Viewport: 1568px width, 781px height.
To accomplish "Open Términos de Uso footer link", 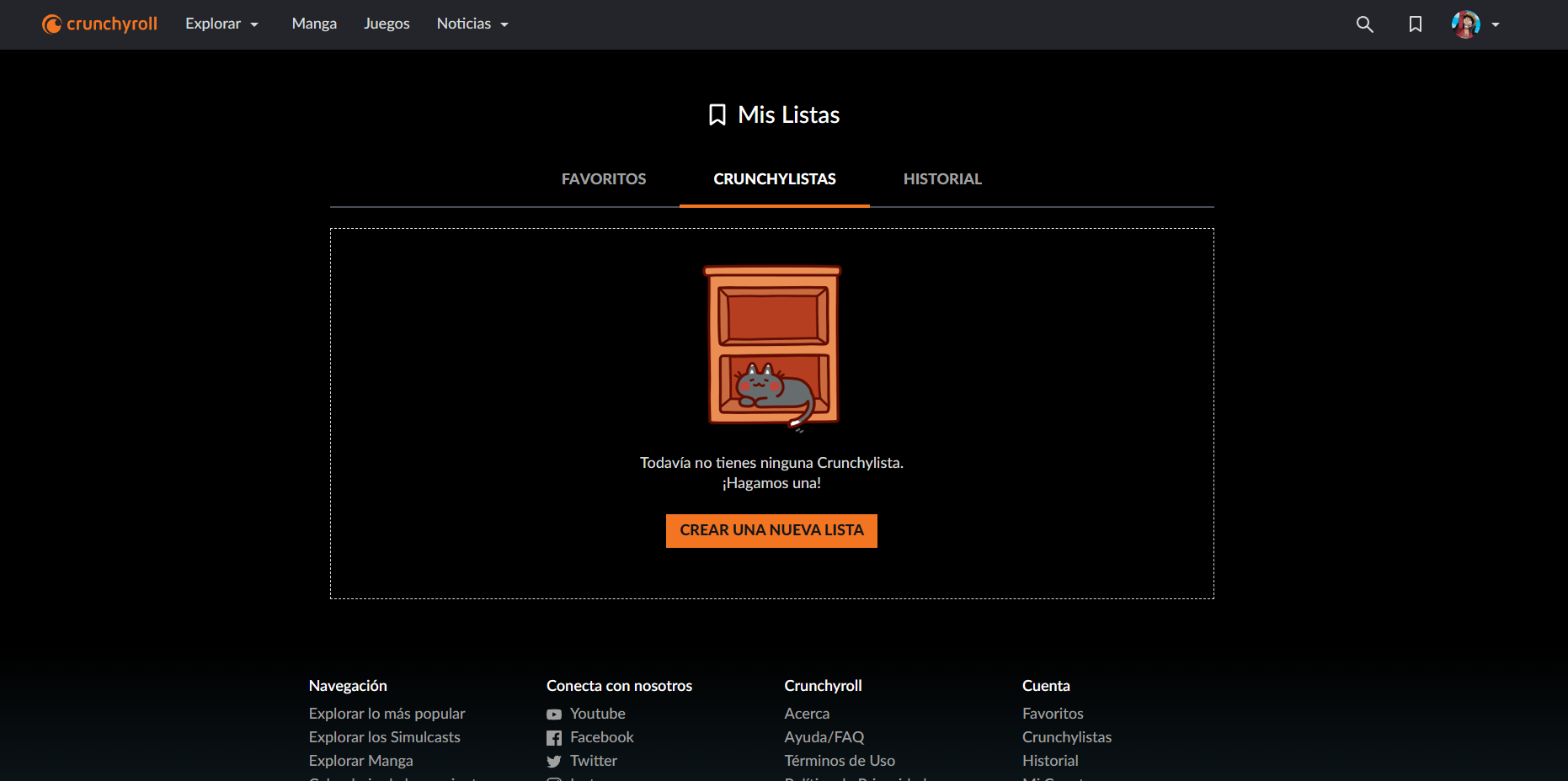I will [840, 761].
